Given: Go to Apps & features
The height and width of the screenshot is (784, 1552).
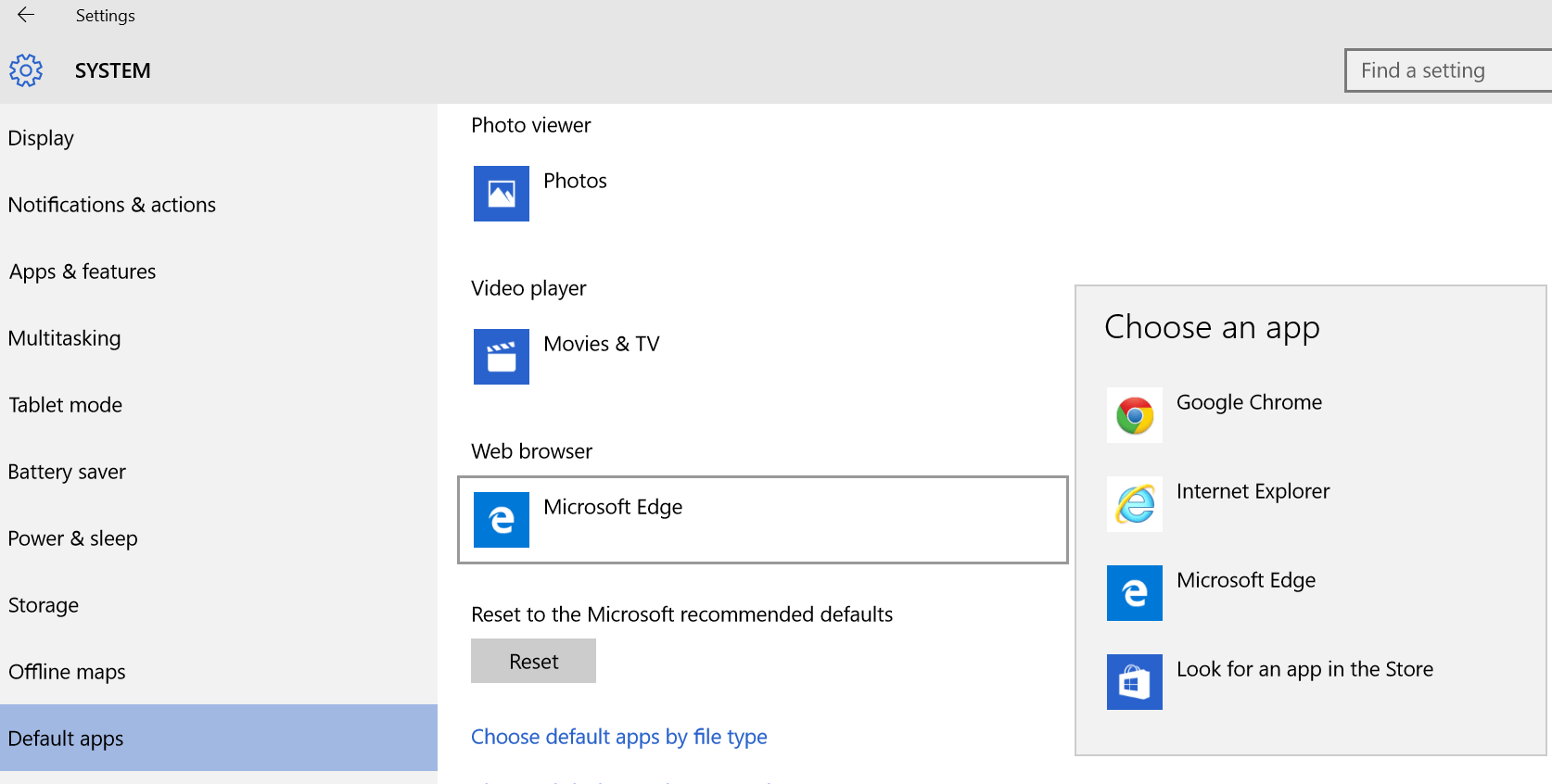Looking at the screenshot, I should pyautogui.click(x=219, y=272).
